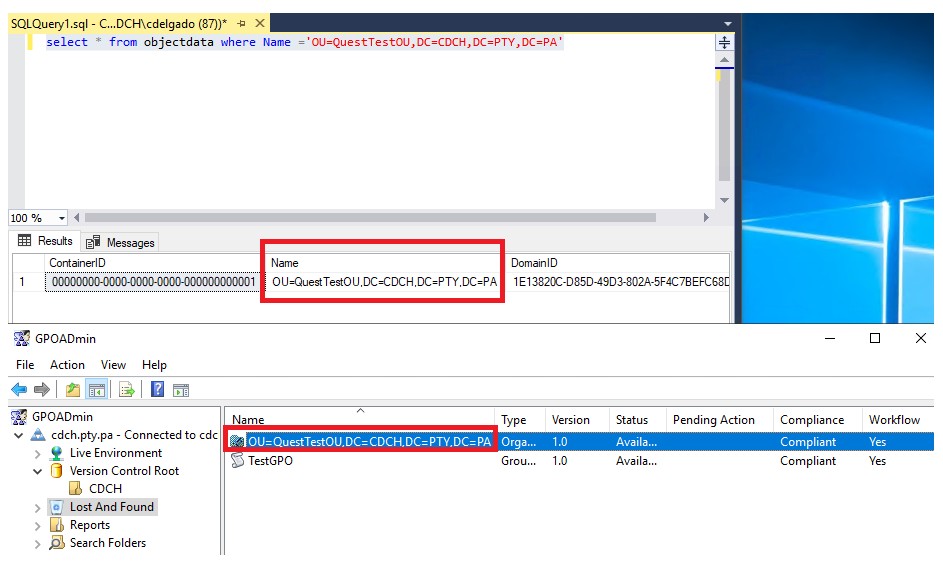
Task: Click the horizontal scroll-right arrow in SQL editor
Action: (x=706, y=217)
